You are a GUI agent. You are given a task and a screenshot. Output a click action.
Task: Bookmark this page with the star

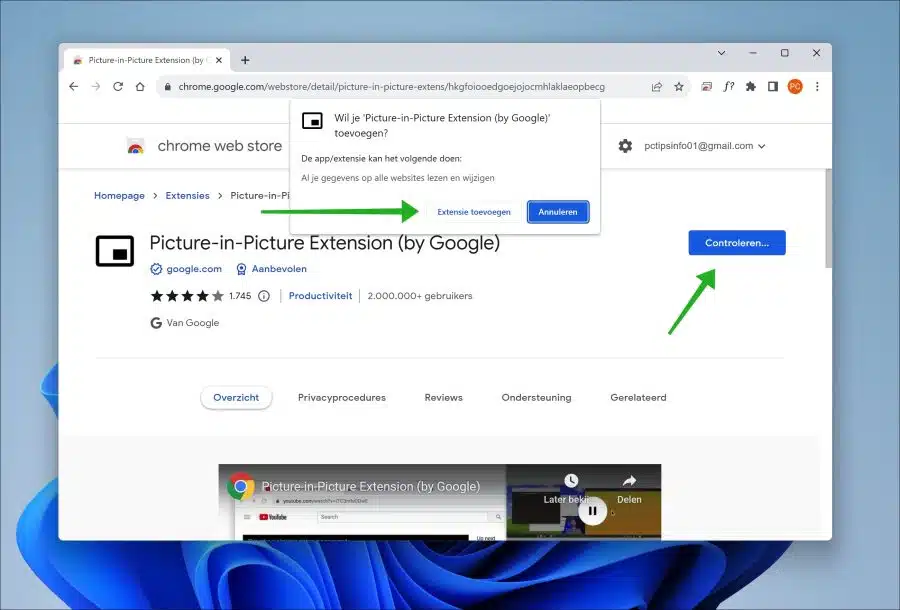679,87
